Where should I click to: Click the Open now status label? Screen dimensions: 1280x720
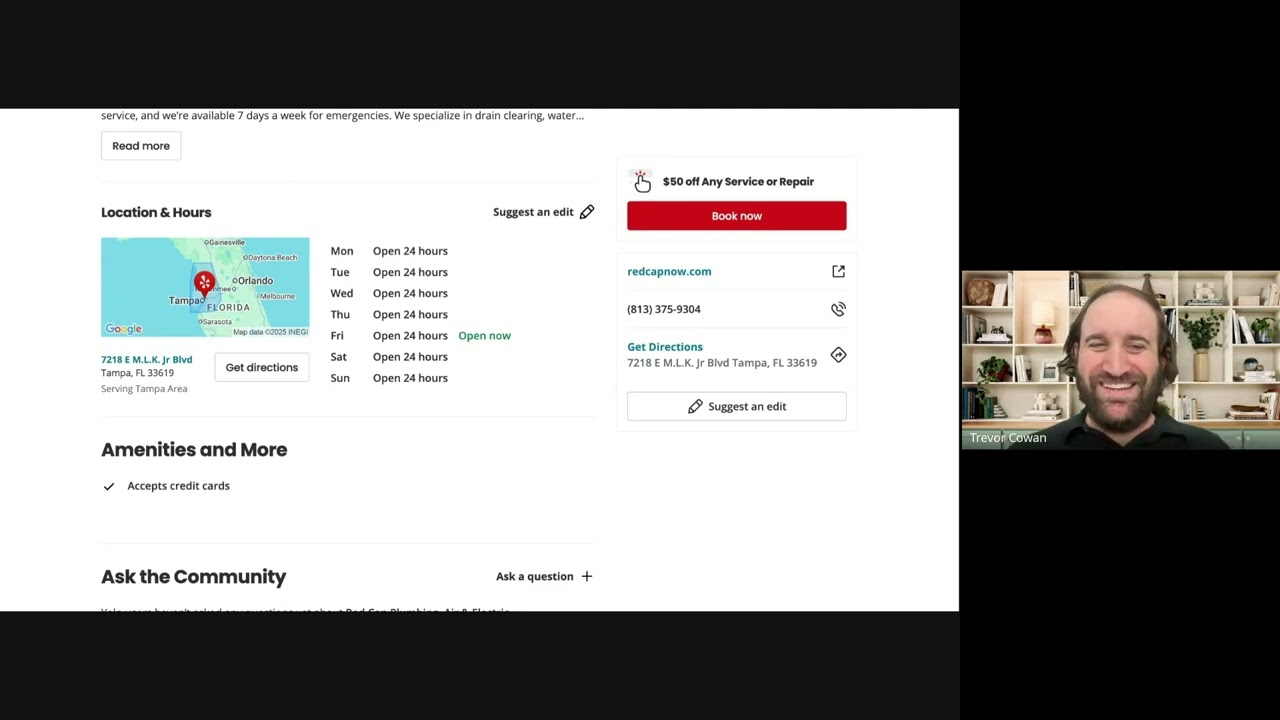(x=484, y=336)
